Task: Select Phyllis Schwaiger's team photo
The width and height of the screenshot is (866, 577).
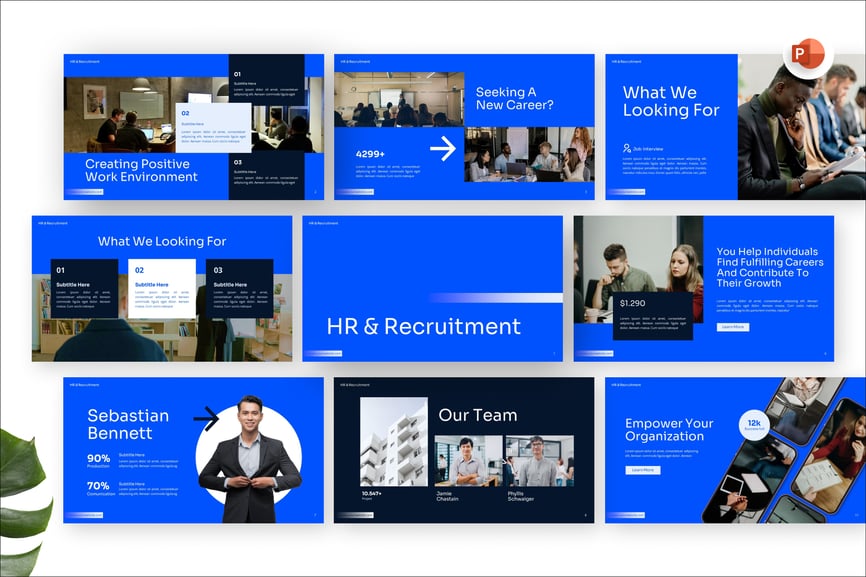Action: 538,460
